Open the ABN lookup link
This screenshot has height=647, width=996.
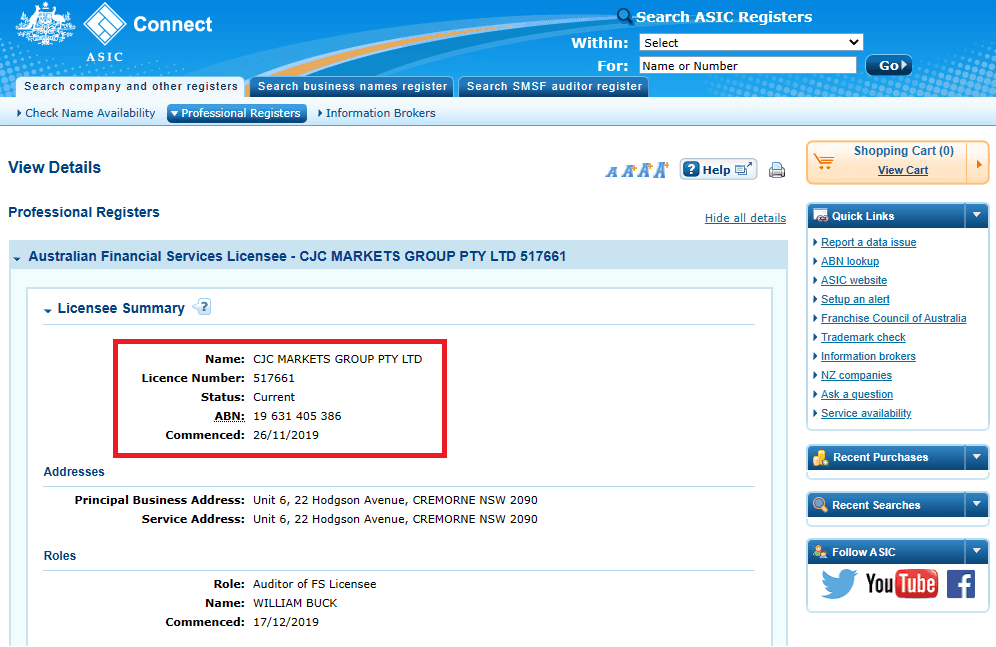coord(850,261)
